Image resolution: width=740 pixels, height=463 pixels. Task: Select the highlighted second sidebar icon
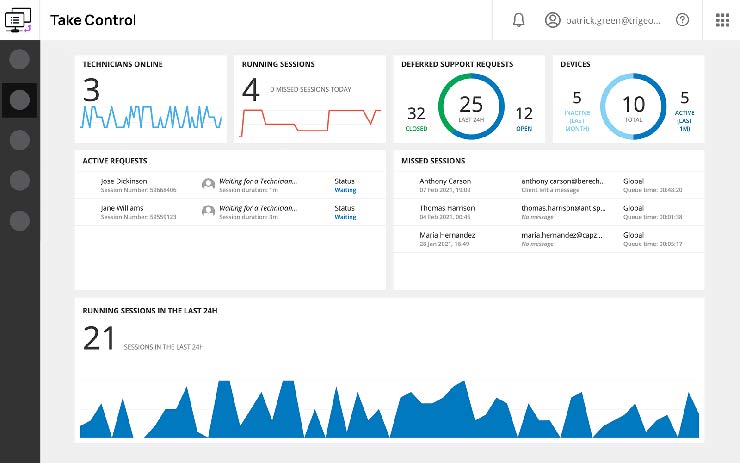[x=19, y=99]
